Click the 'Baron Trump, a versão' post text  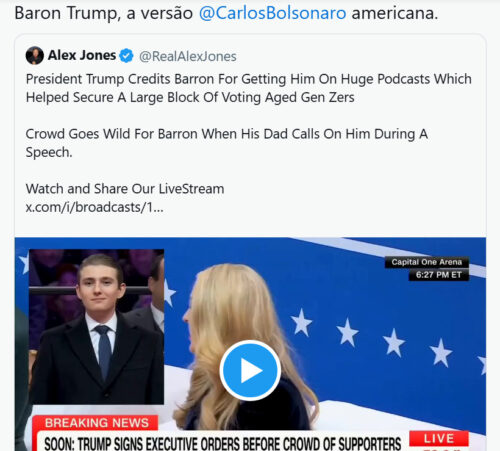[104, 13]
